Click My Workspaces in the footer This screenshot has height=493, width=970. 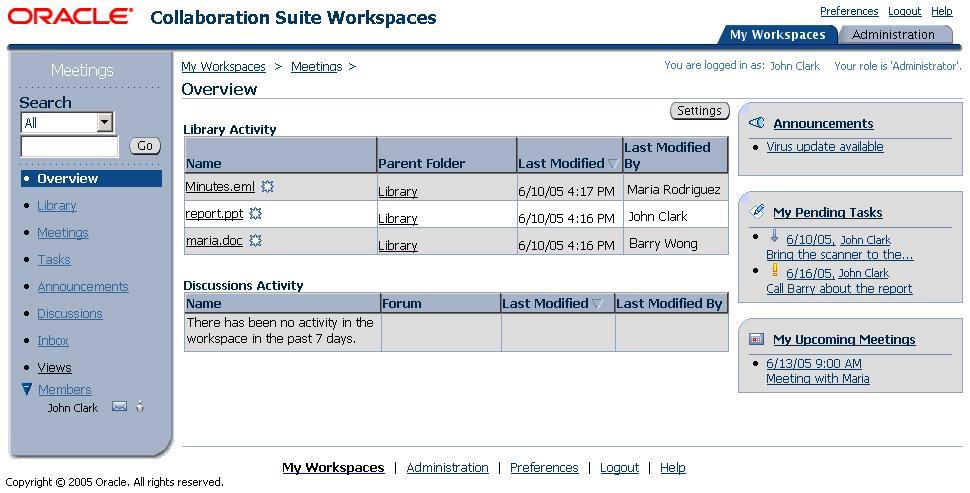tap(333, 468)
